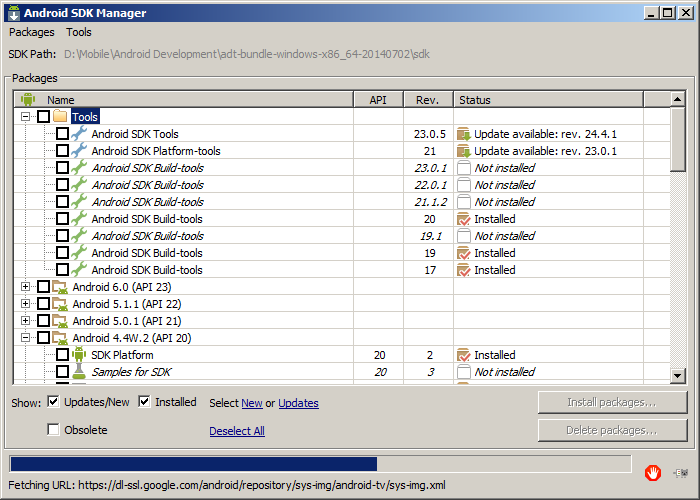Screen dimensions: 700x500
Task: Open the Packages menu
Action: coord(32,32)
